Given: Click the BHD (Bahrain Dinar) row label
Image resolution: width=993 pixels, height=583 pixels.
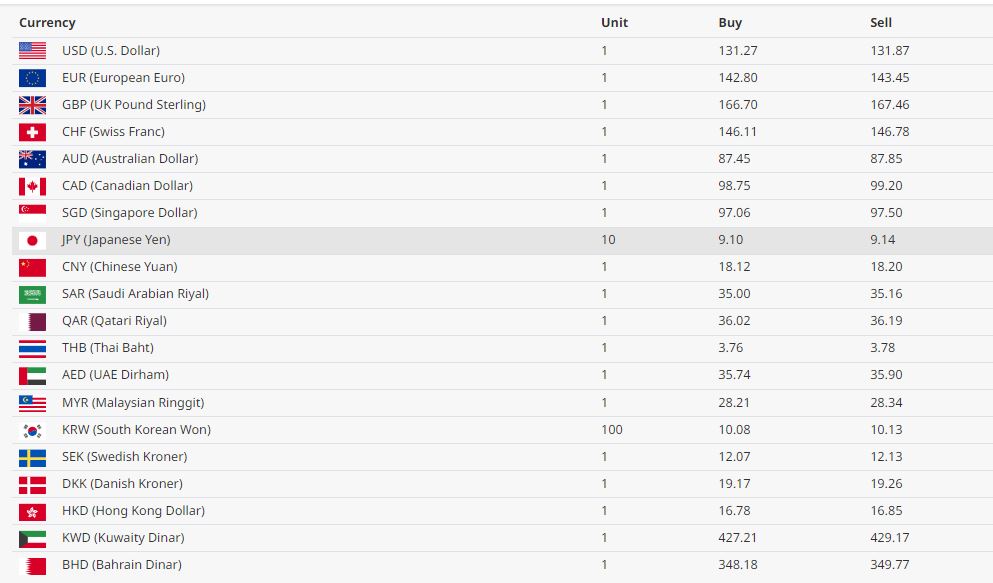Looking at the screenshot, I should (122, 565).
